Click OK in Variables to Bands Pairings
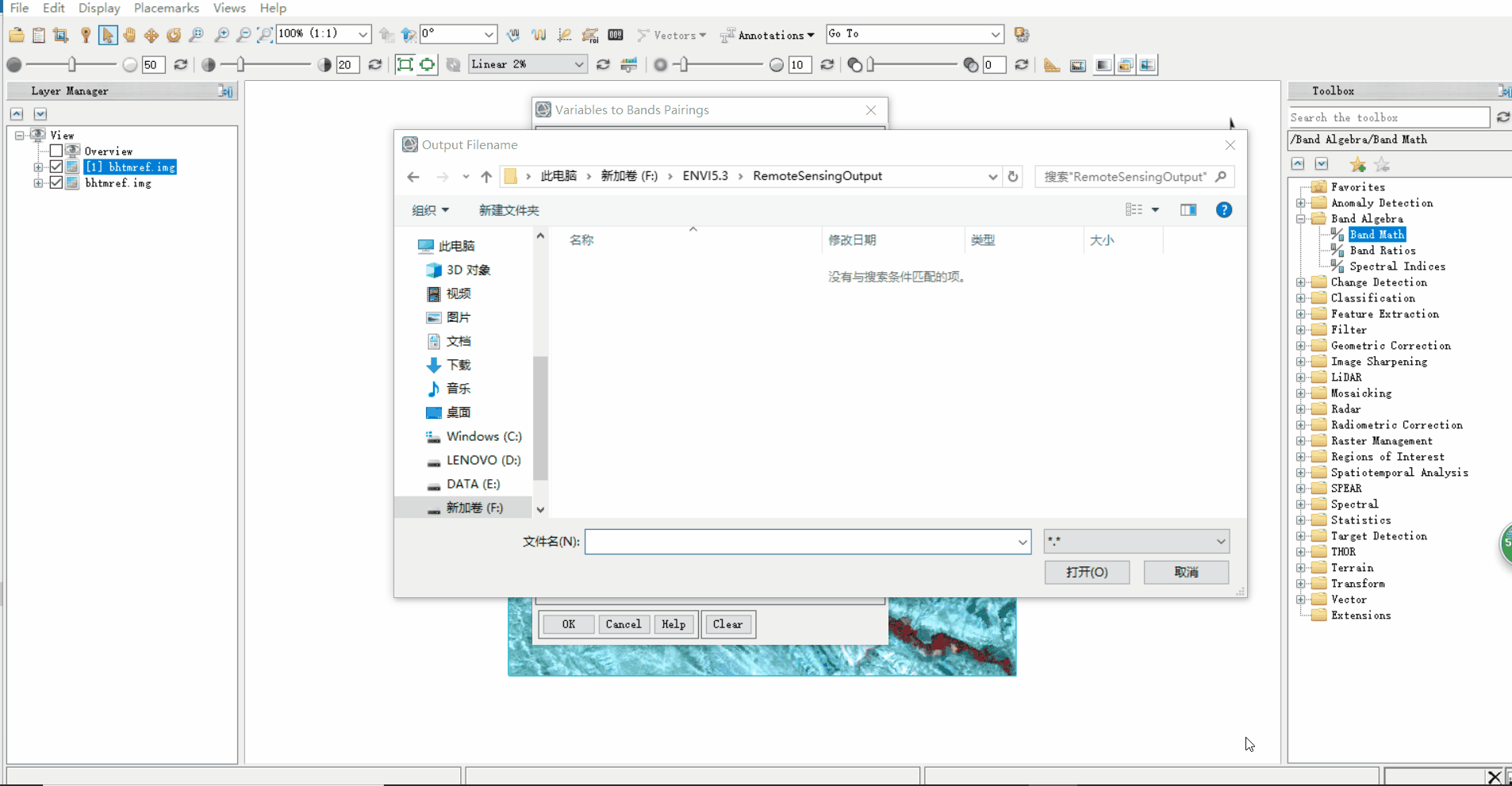The width and height of the screenshot is (1512, 786). tap(569, 624)
